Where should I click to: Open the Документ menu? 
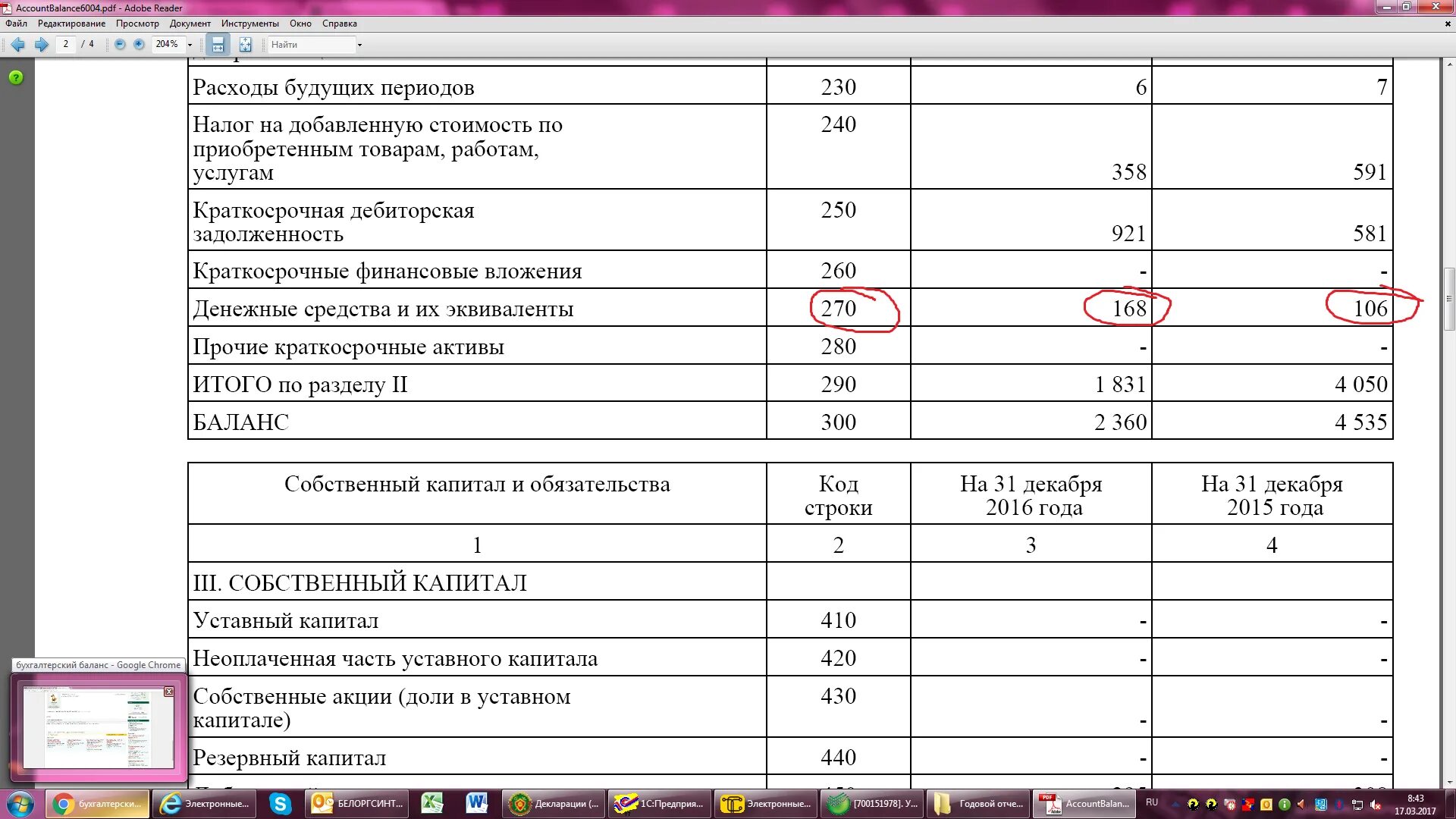pyautogui.click(x=190, y=24)
